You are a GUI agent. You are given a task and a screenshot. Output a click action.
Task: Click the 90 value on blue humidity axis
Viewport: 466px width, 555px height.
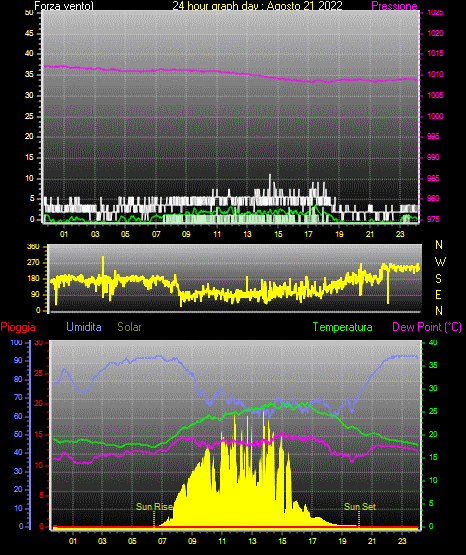pos(18,360)
